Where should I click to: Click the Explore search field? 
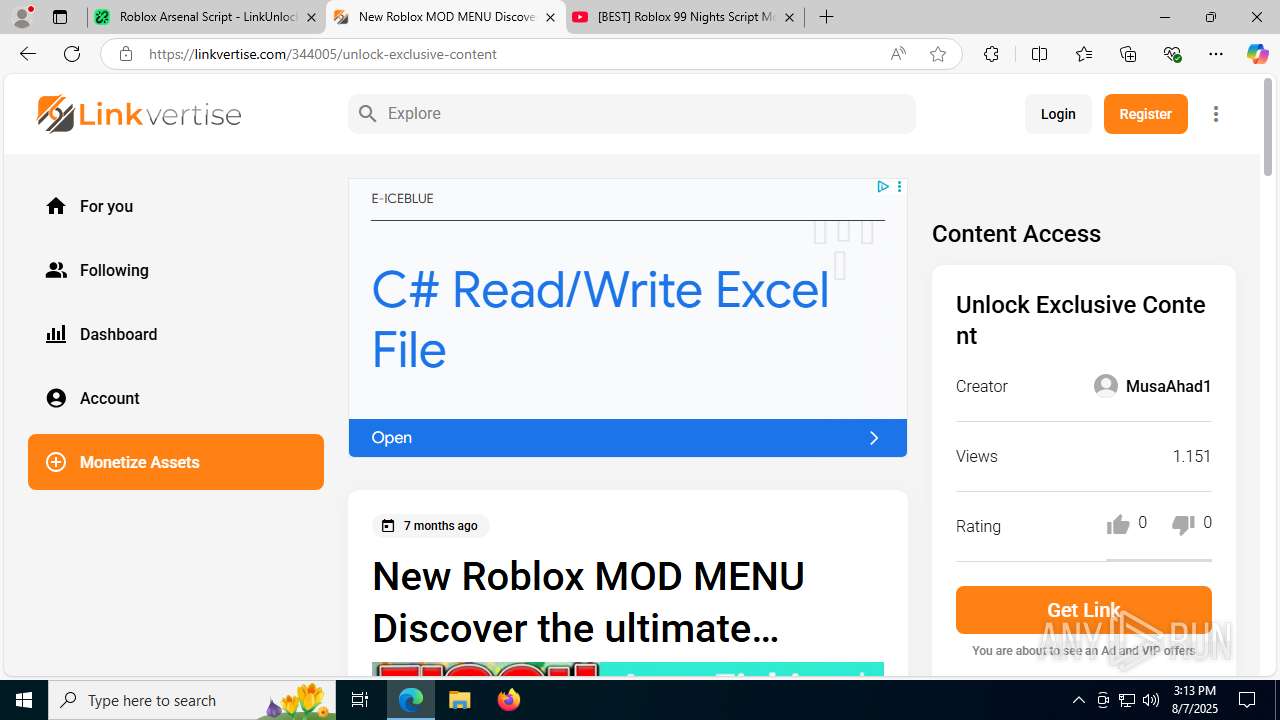(x=632, y=114)
